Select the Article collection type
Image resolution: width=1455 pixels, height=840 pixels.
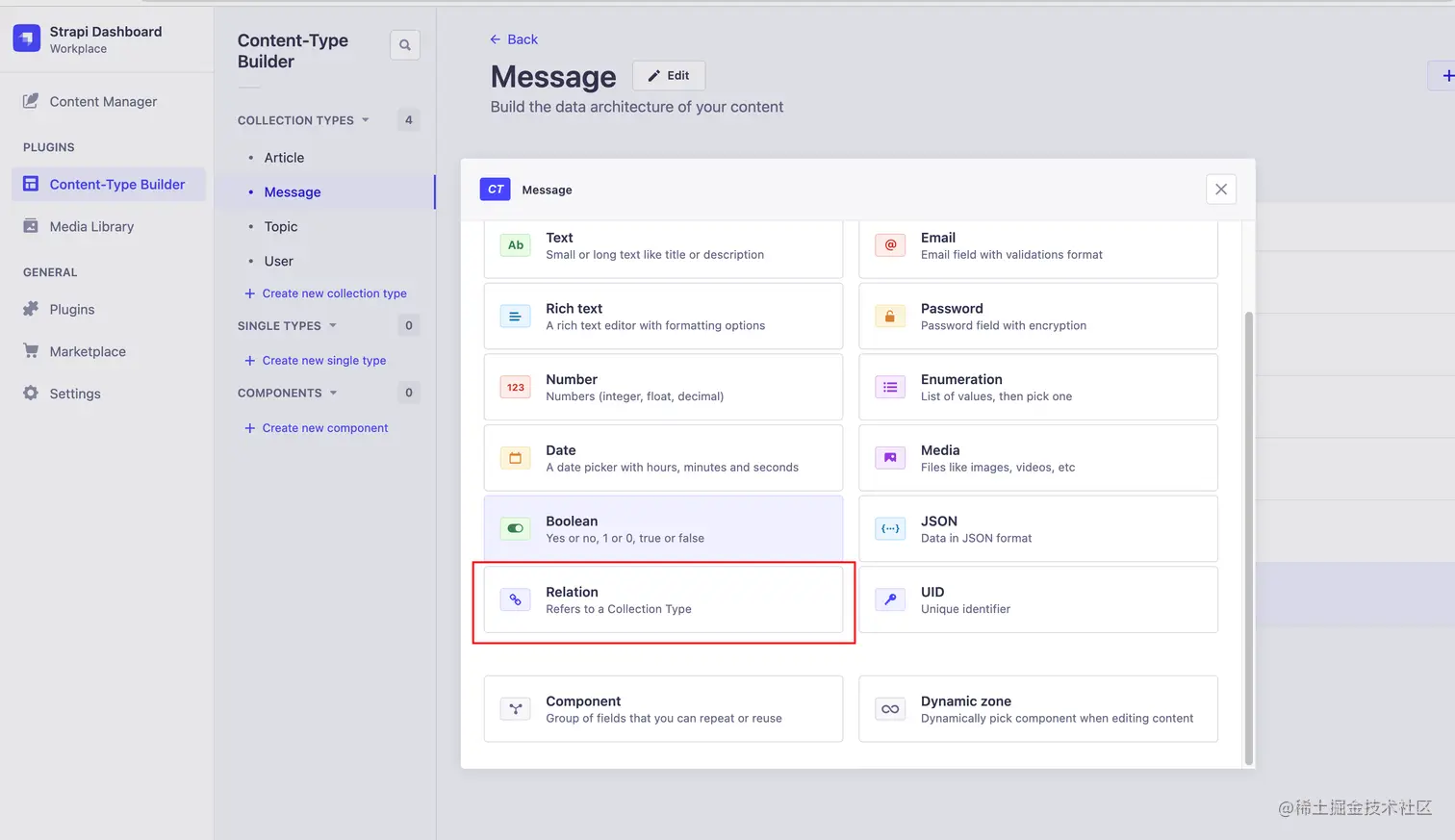click(x=284, y=158)
